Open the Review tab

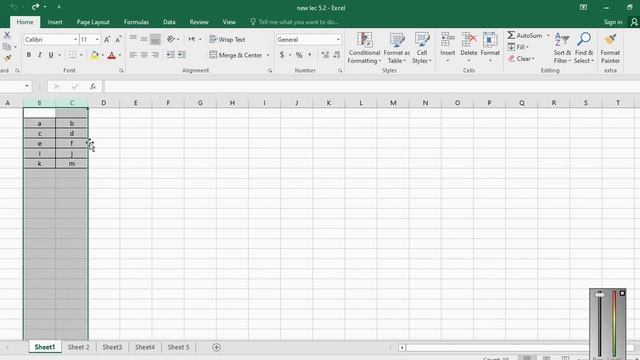199,22
